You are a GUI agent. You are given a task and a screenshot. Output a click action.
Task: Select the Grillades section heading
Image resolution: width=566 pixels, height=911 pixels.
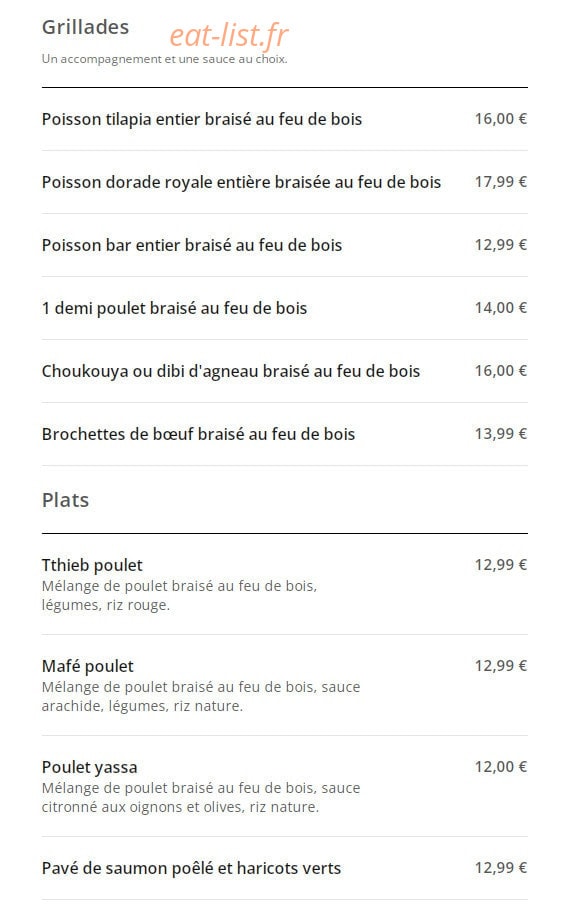[85, 27]
